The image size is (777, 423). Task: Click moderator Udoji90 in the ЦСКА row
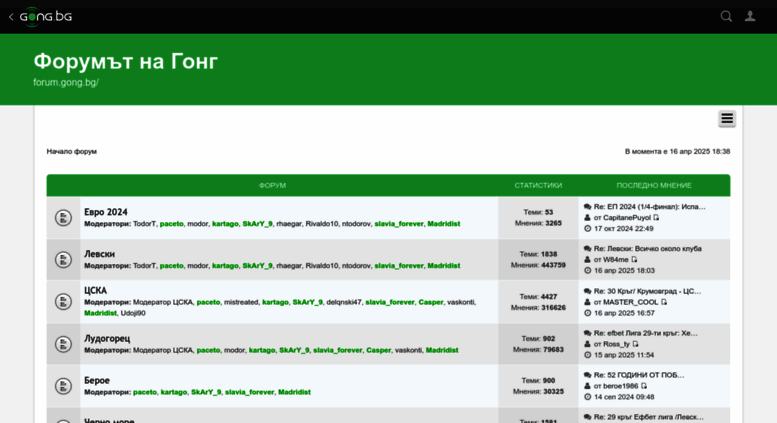133,313
